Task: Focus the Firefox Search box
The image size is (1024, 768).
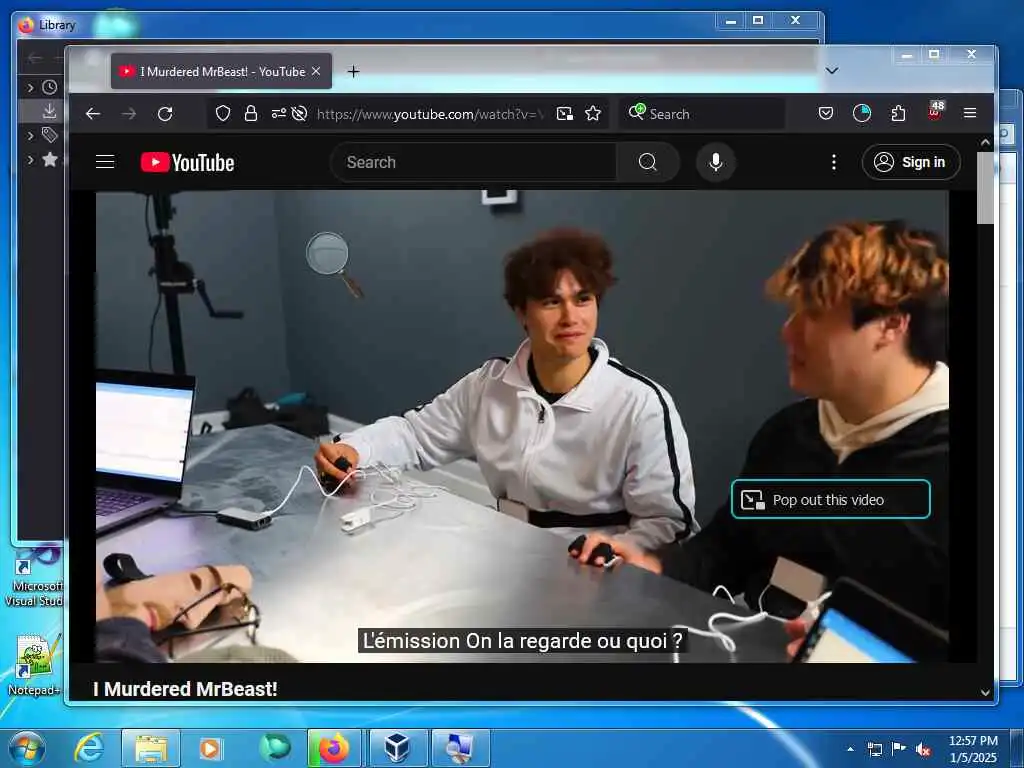Action: 703,114
